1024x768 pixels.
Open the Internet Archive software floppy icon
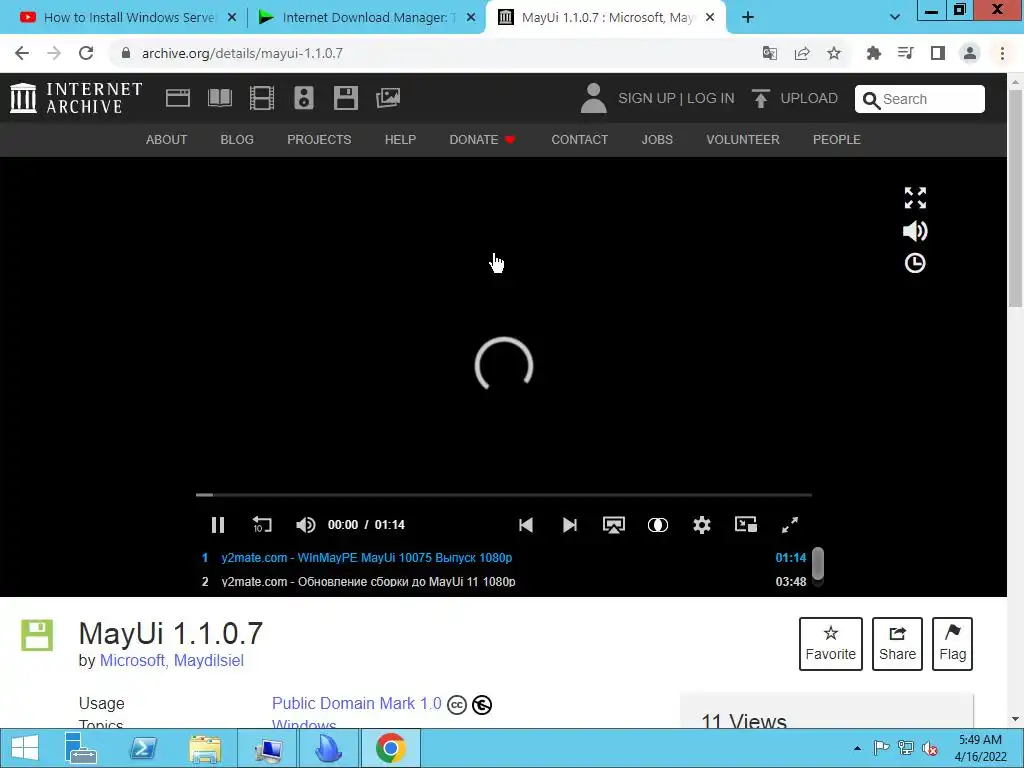point(345,98)
